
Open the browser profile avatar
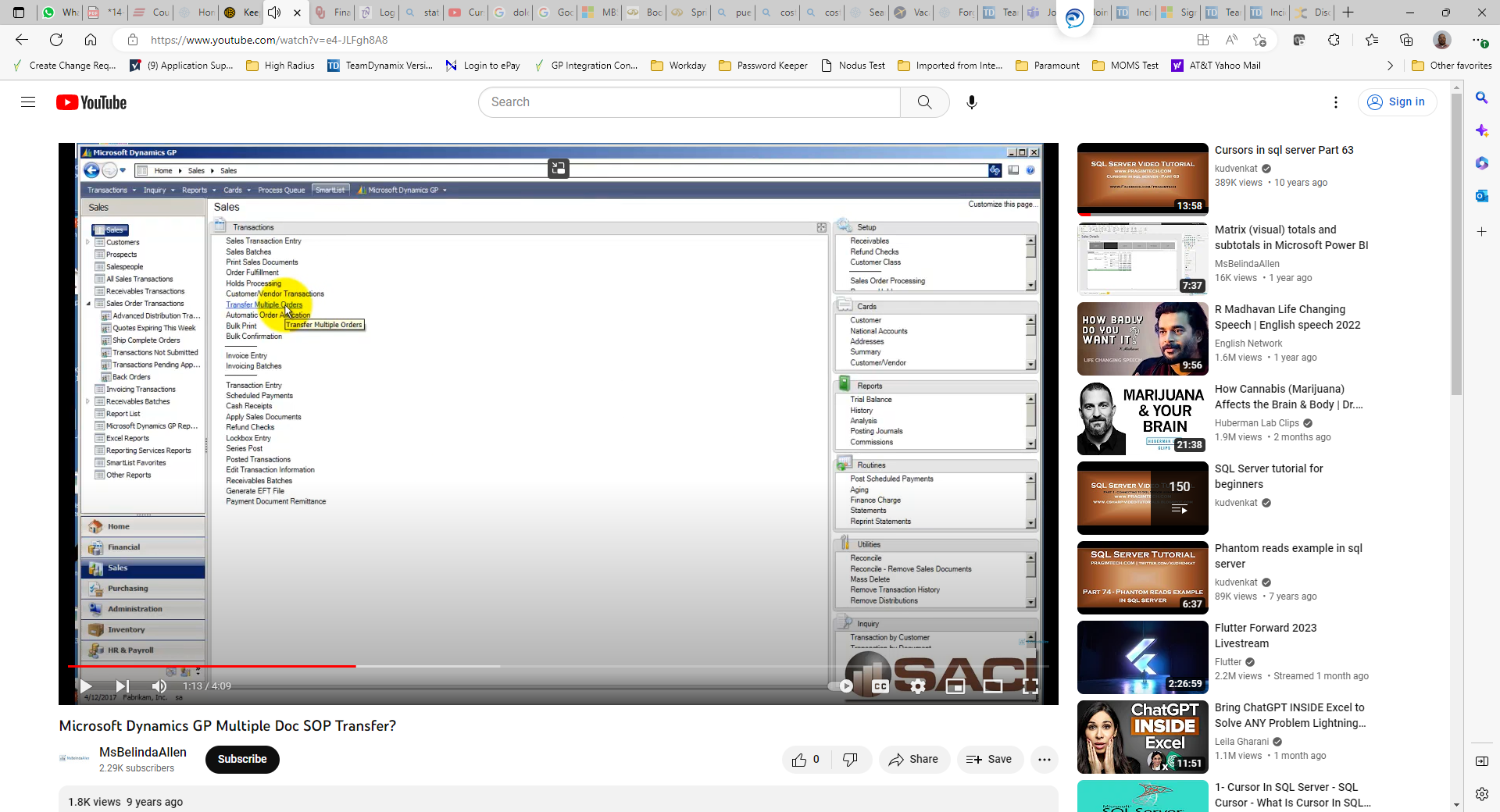pos(1442,40)
